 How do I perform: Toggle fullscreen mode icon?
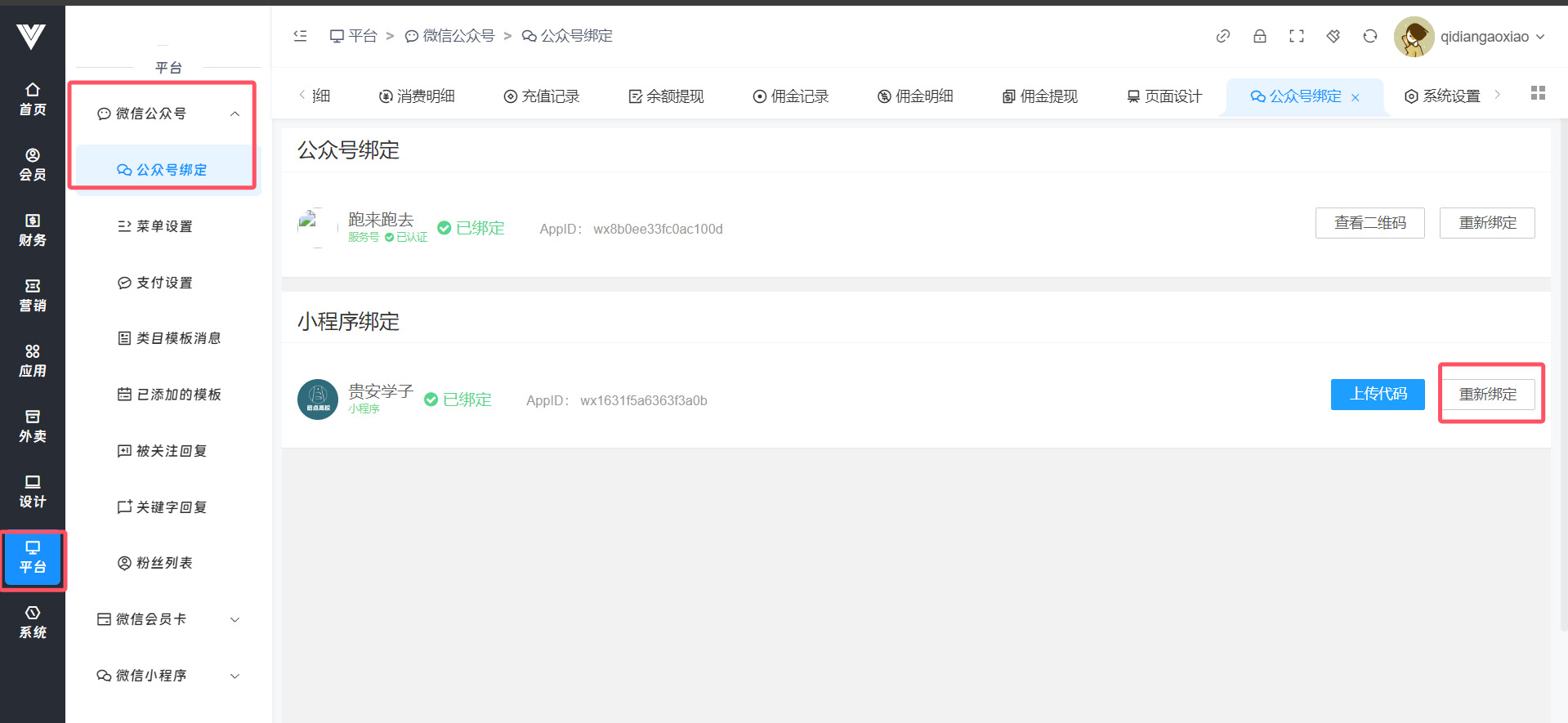(1296, 36)
